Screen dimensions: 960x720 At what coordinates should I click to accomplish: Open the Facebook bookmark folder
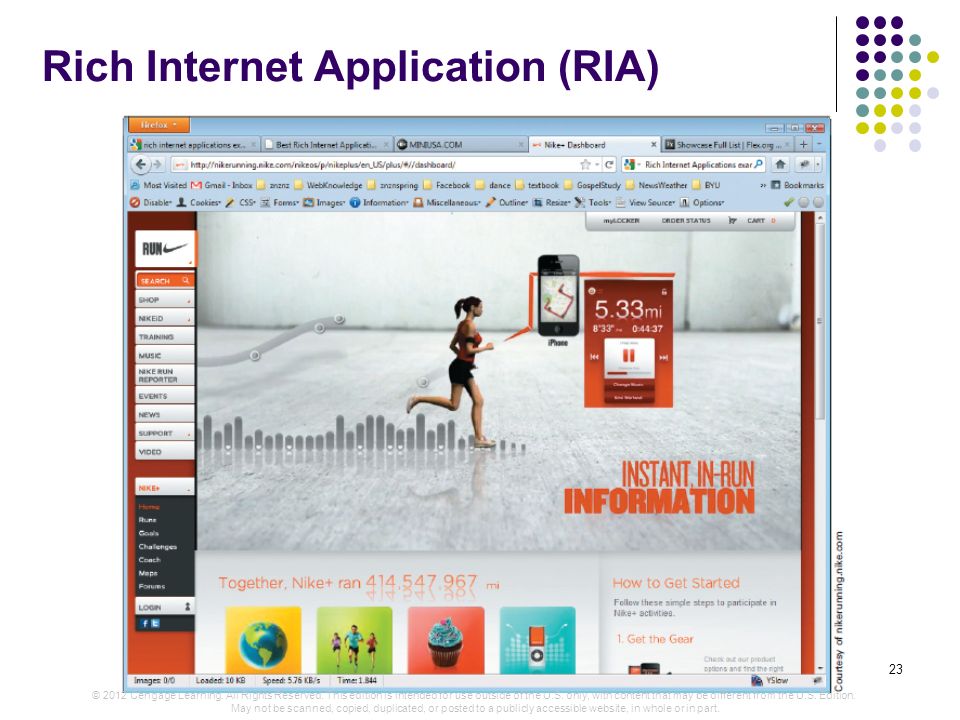(x=446, y=185)
